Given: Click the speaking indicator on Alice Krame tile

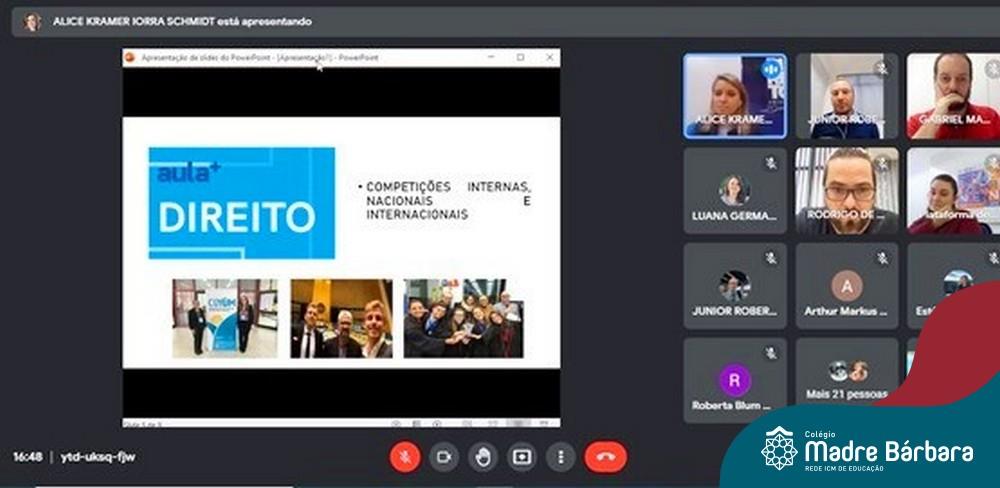Looking at the screenshot, I should pyautogui.click(x=770, y=68).
